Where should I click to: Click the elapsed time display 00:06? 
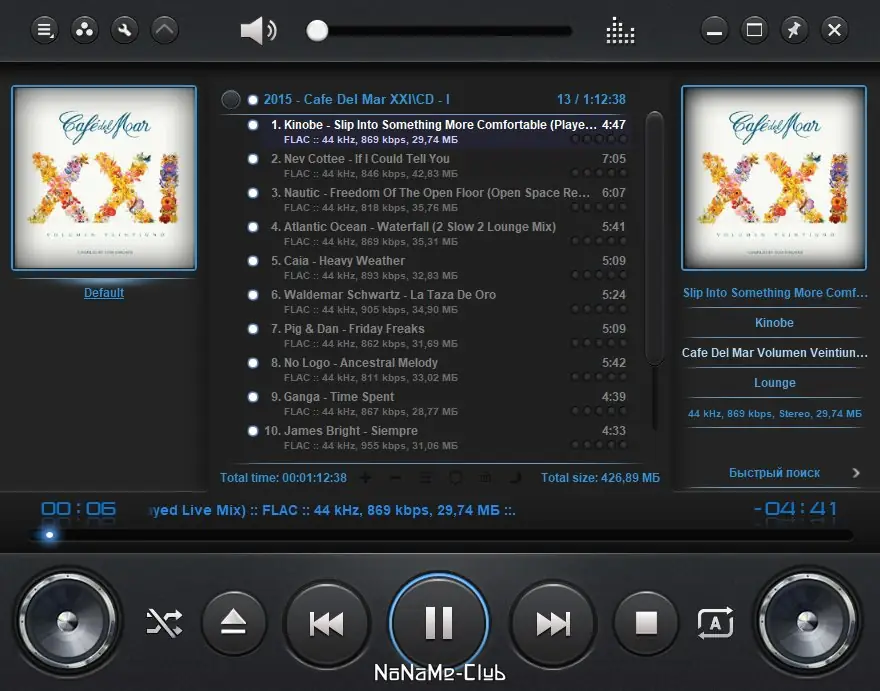coord(79,509)
